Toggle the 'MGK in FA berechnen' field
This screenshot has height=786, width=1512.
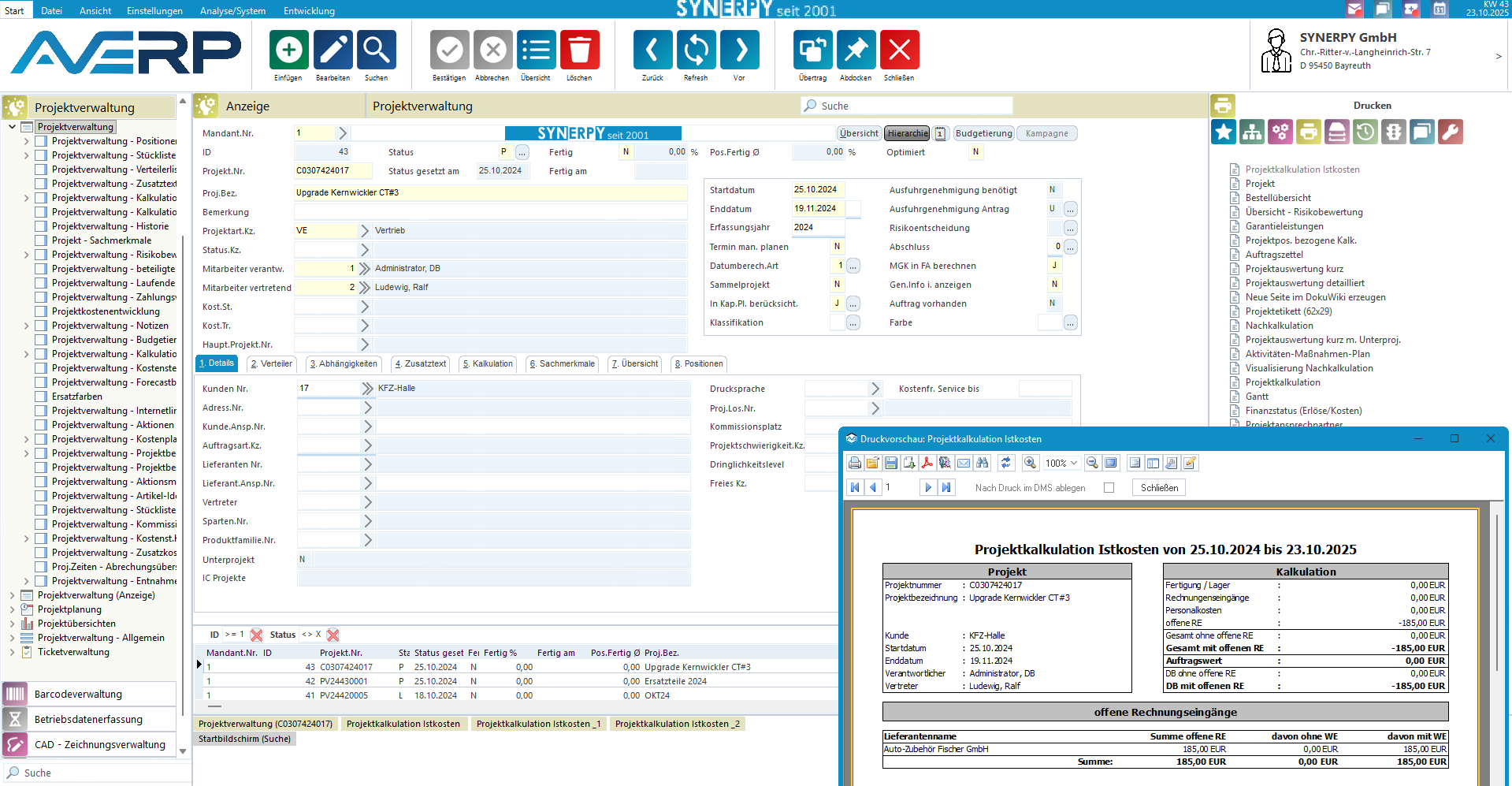(1054, 266)
